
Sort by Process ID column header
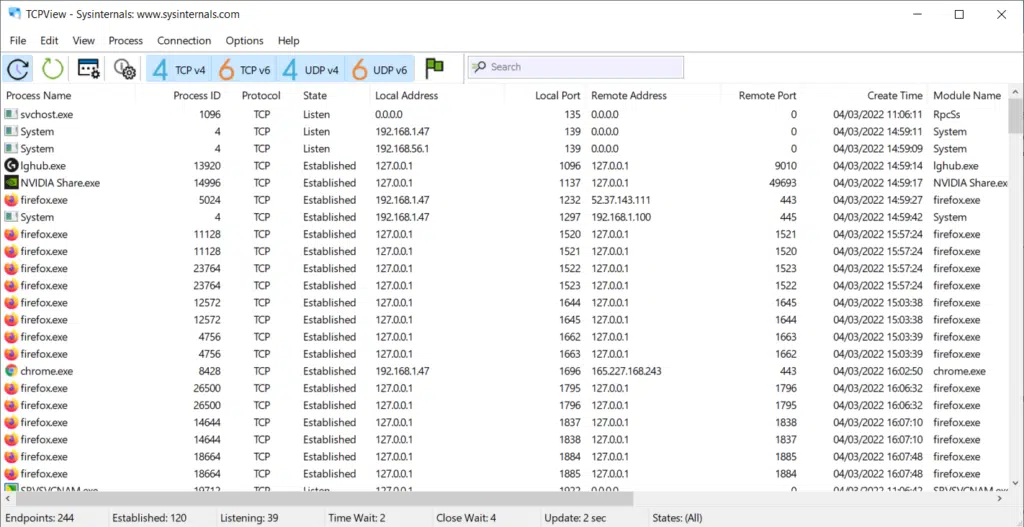(x=197, y=95)
